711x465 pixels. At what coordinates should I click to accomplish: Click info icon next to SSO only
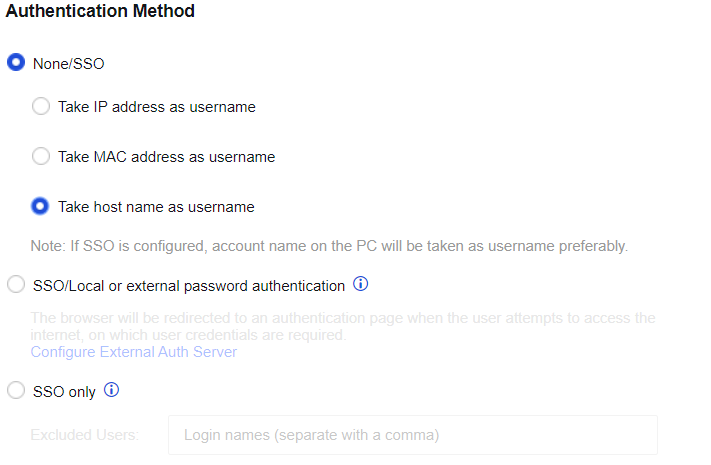[112, 391]
